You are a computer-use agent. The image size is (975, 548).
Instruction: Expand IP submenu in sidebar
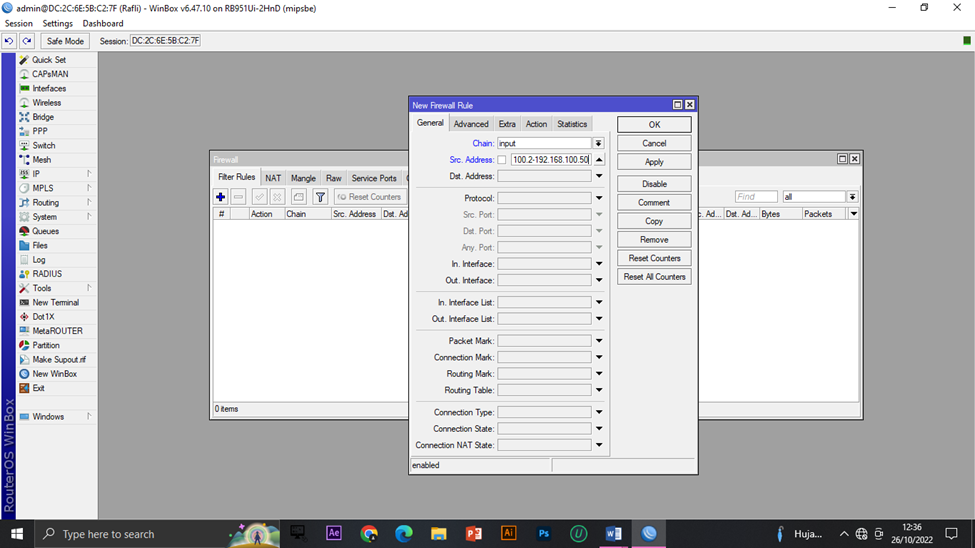point(89,174)
